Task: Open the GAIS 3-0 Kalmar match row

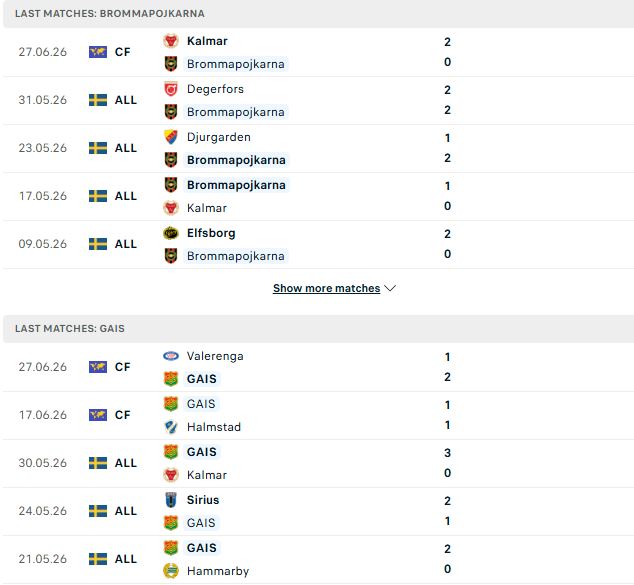Action: 319,463
